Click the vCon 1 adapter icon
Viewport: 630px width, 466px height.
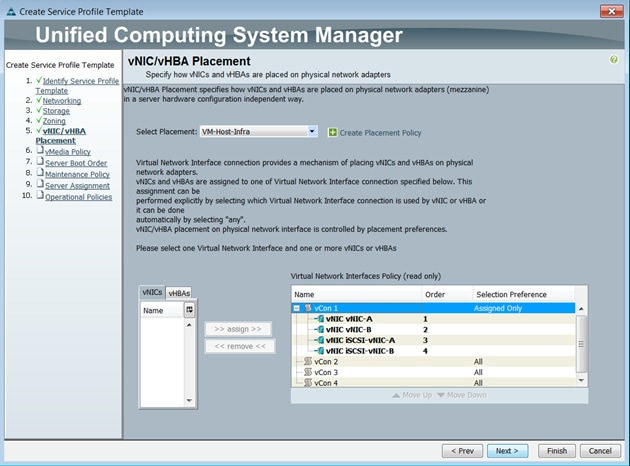point(308,308)
